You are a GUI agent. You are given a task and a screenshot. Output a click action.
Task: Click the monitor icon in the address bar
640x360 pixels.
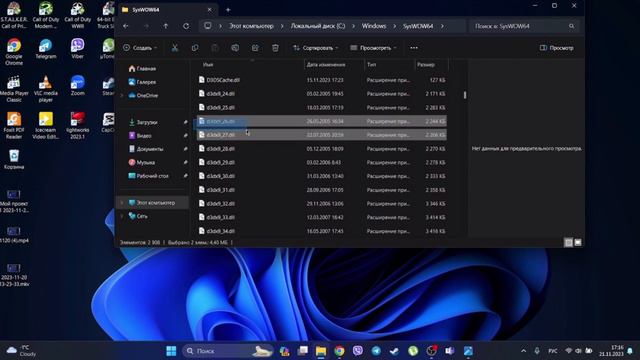[208, 26]
